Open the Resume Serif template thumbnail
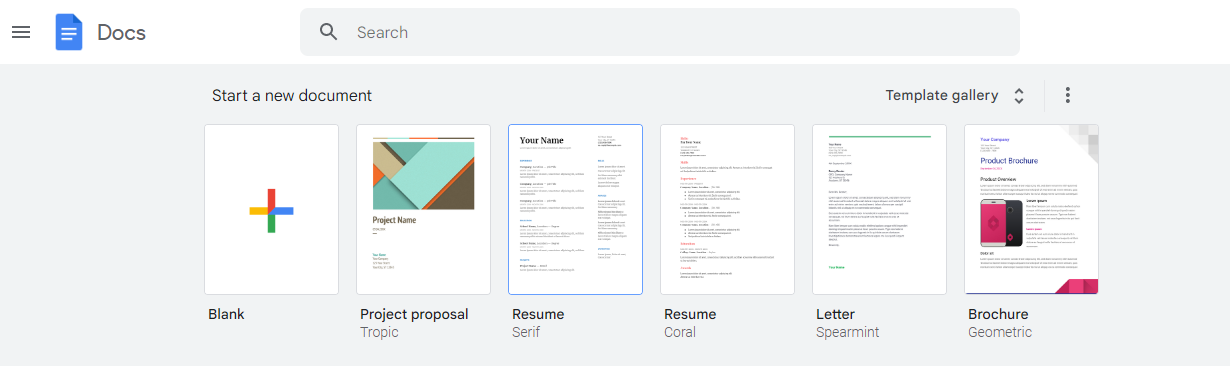The height and width of the screenshot is (370, 1230). coord(575,210)
